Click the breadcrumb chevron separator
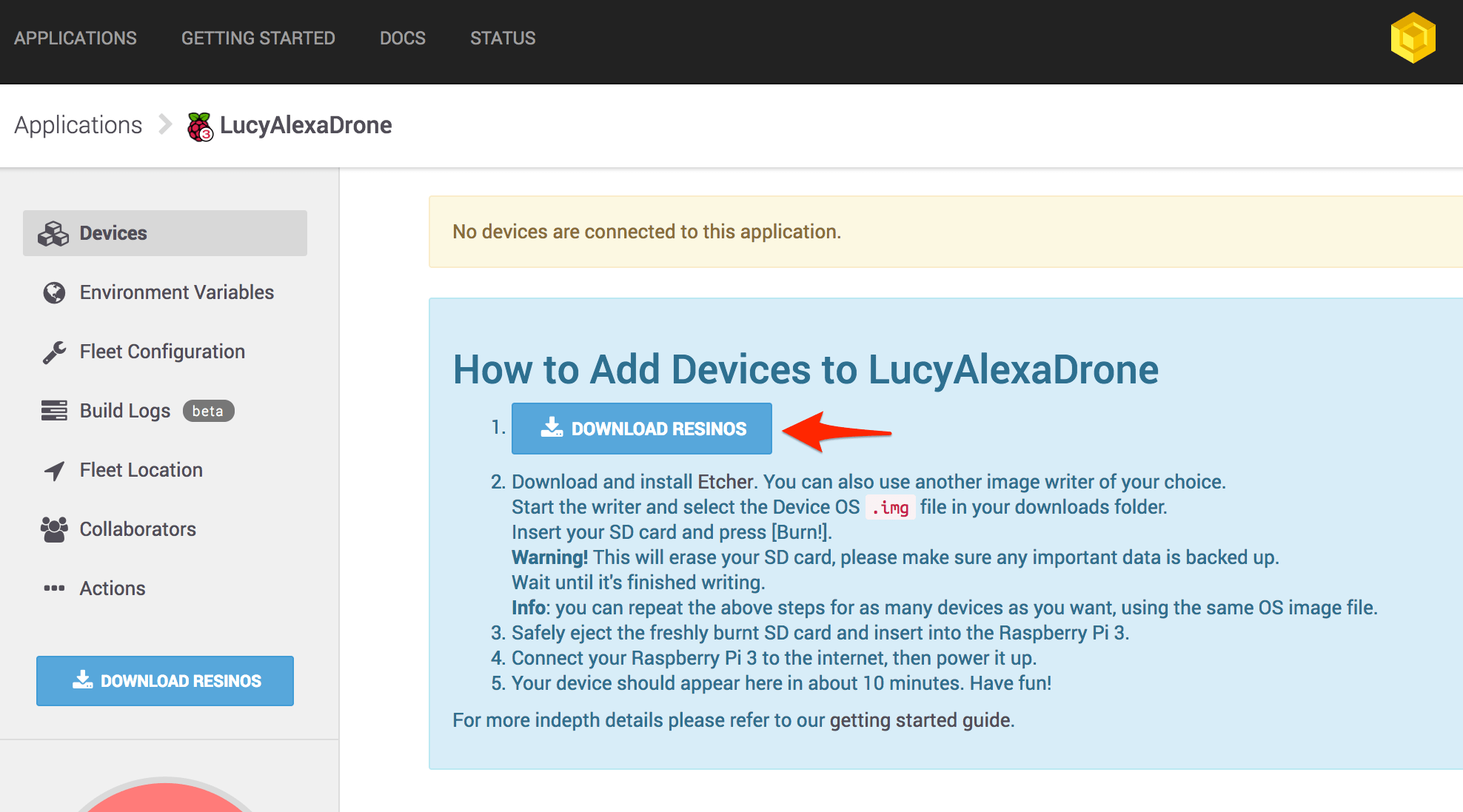The image size is (1463, 812). tap(165, 124)
